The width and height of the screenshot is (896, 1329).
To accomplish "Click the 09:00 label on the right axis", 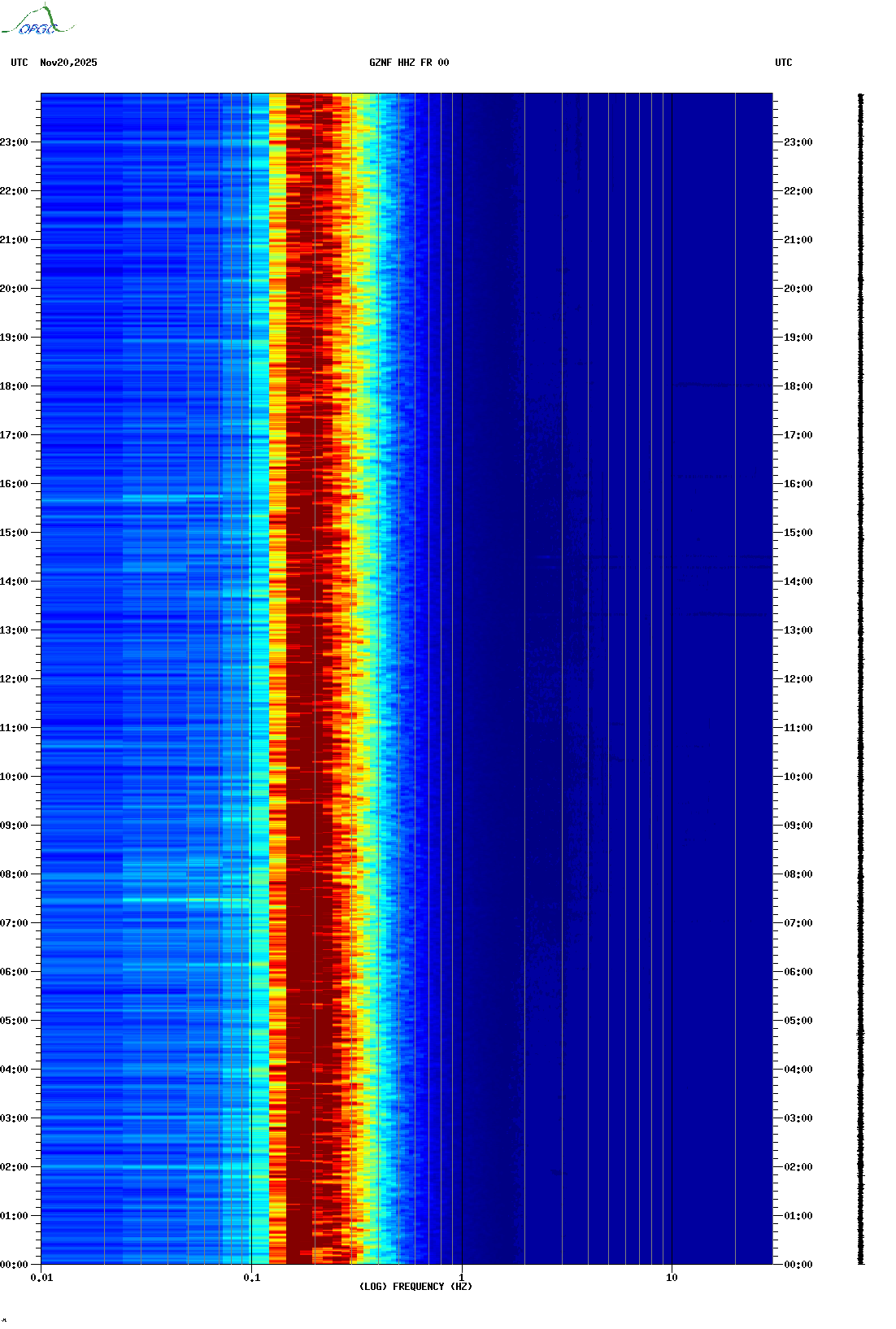I will [798, 826].
